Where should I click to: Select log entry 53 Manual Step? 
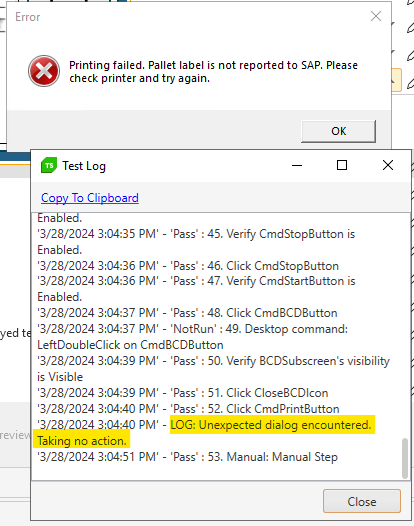(x=187, y=457)
